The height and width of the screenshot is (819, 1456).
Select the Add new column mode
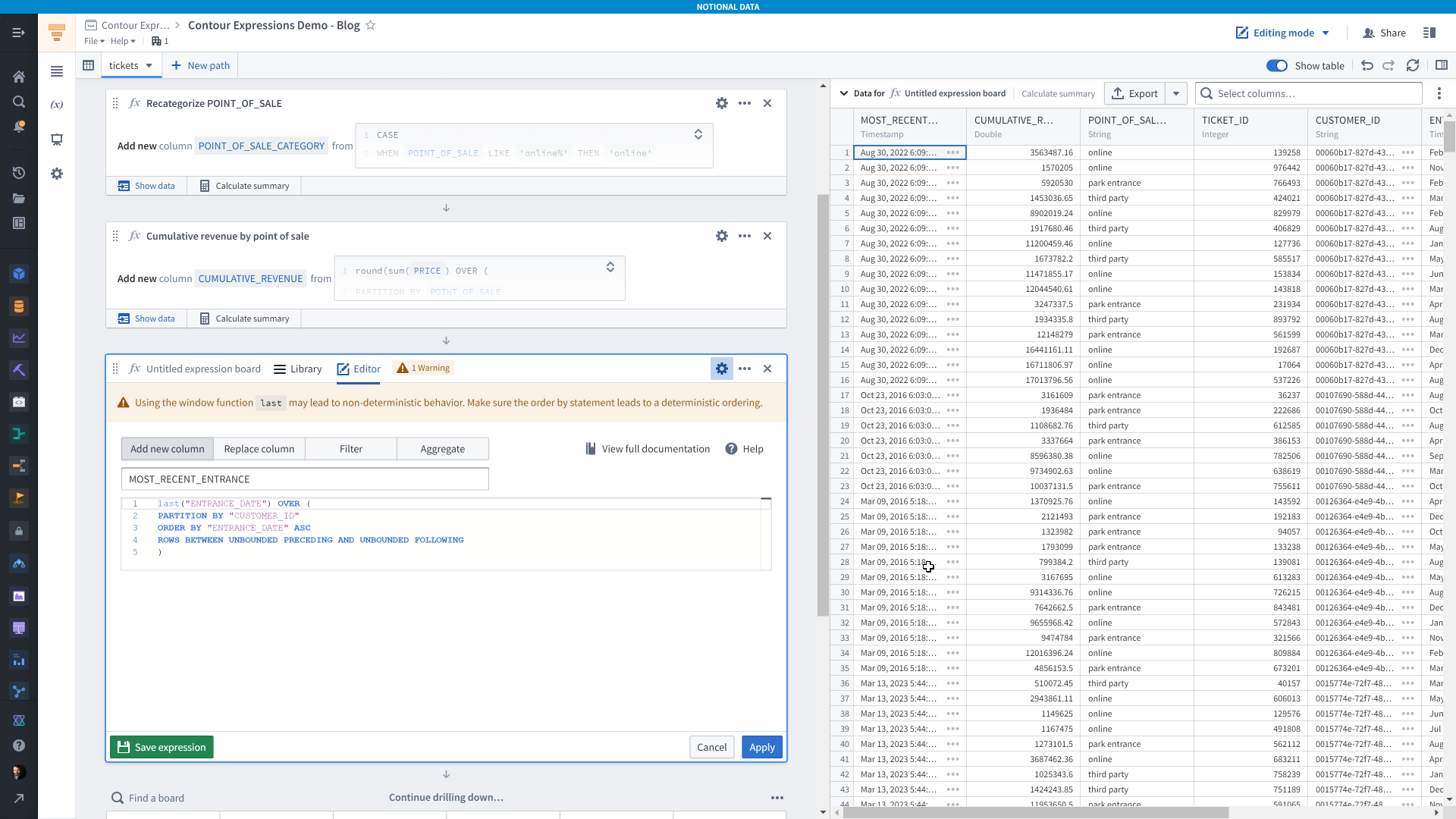tap(168, 449)
